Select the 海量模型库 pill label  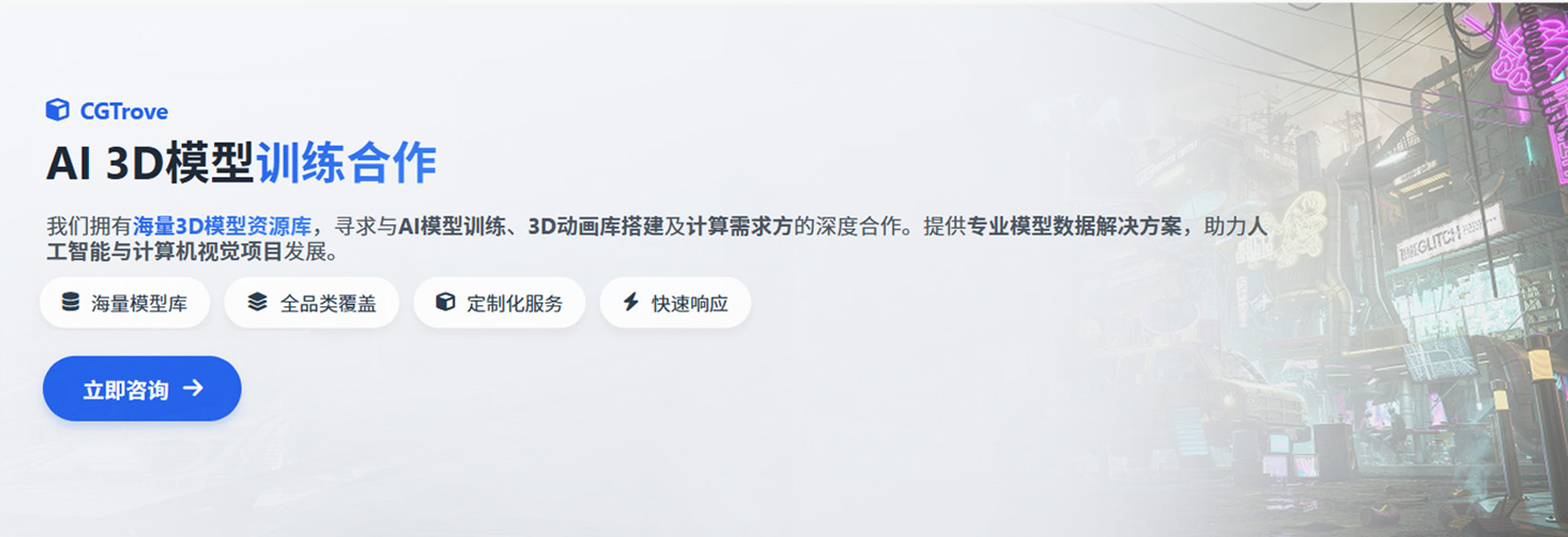[x=139, y=304]
